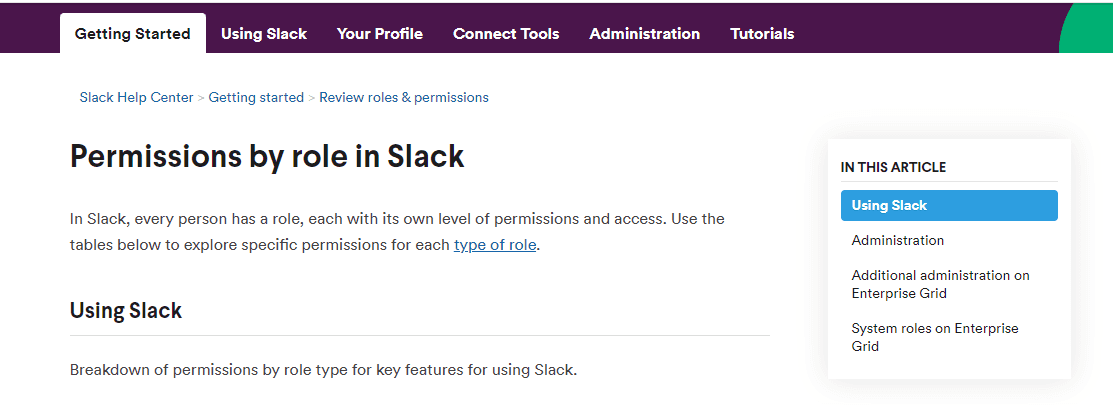Open the Getting Started tab
This screenshot has width=1113, height=405.
pos(132,34)
